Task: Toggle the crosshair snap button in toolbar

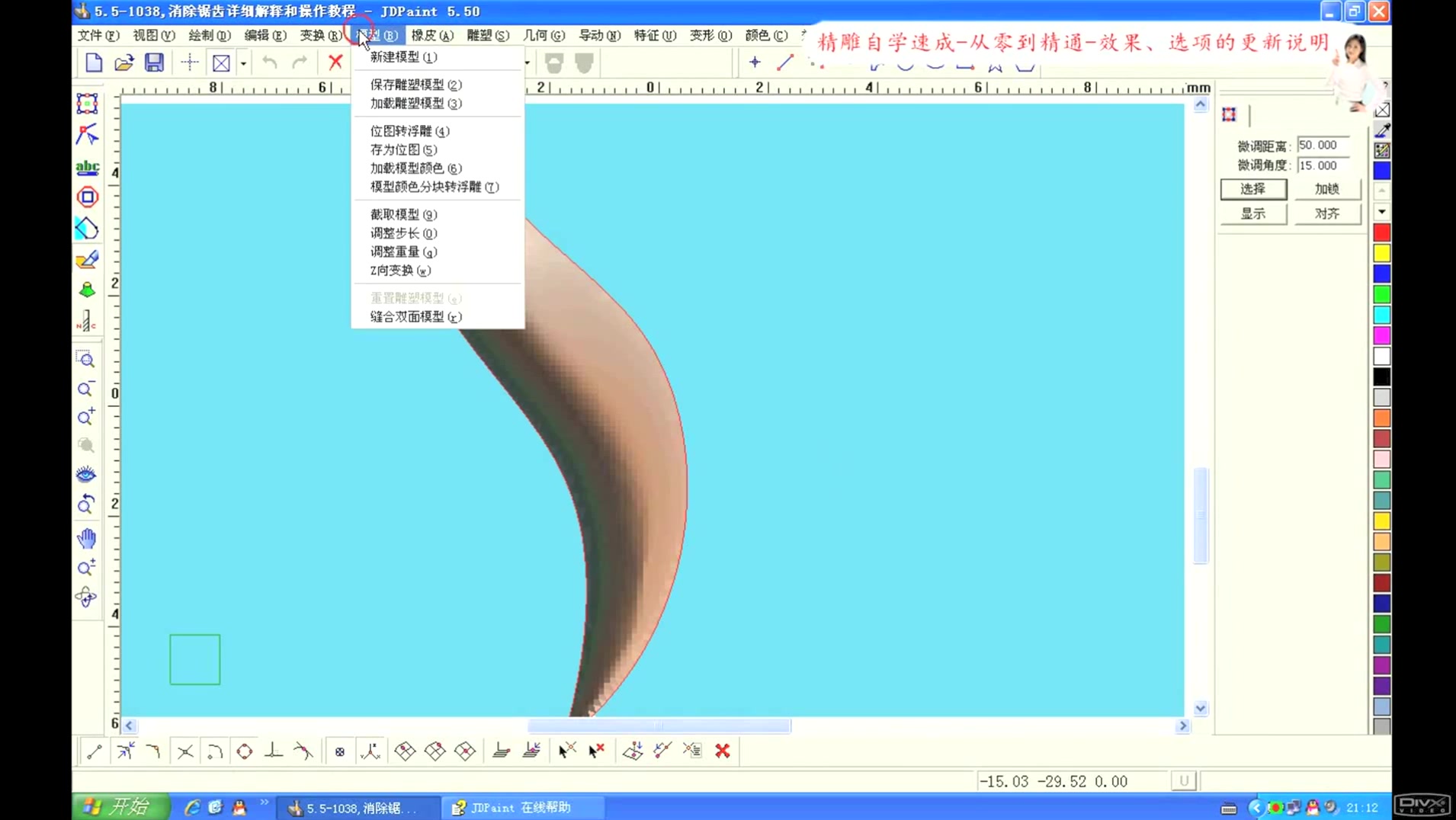Action: (x=188, y=62)
